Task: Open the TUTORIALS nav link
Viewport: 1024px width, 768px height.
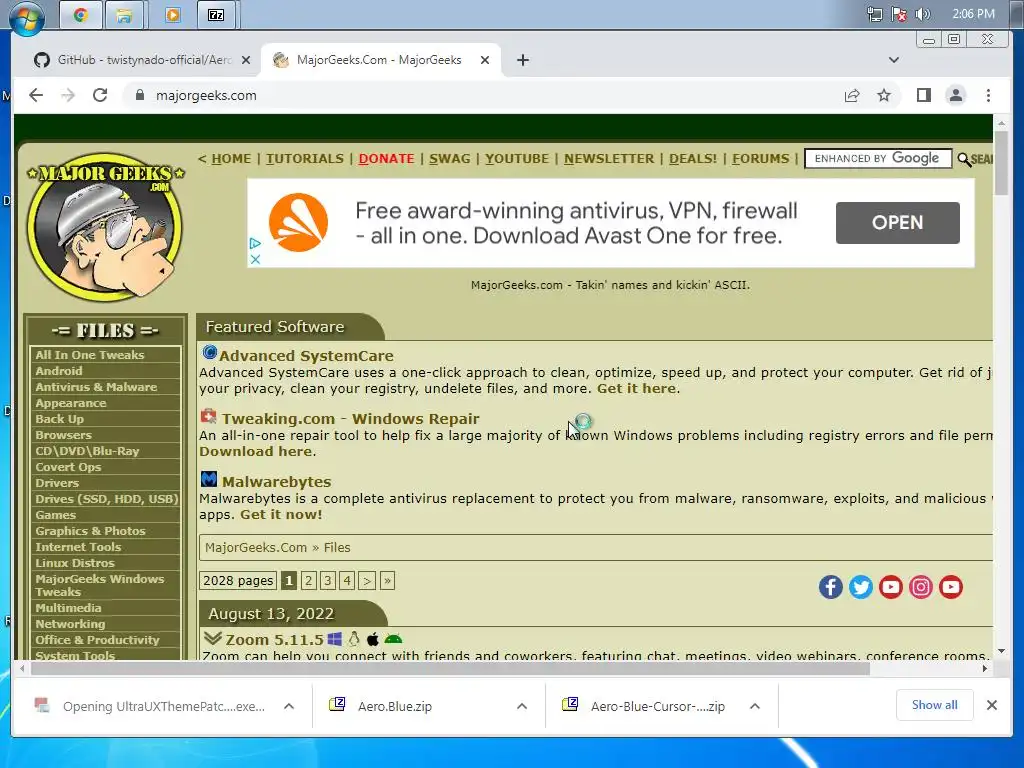Action: tap(304, 159)
